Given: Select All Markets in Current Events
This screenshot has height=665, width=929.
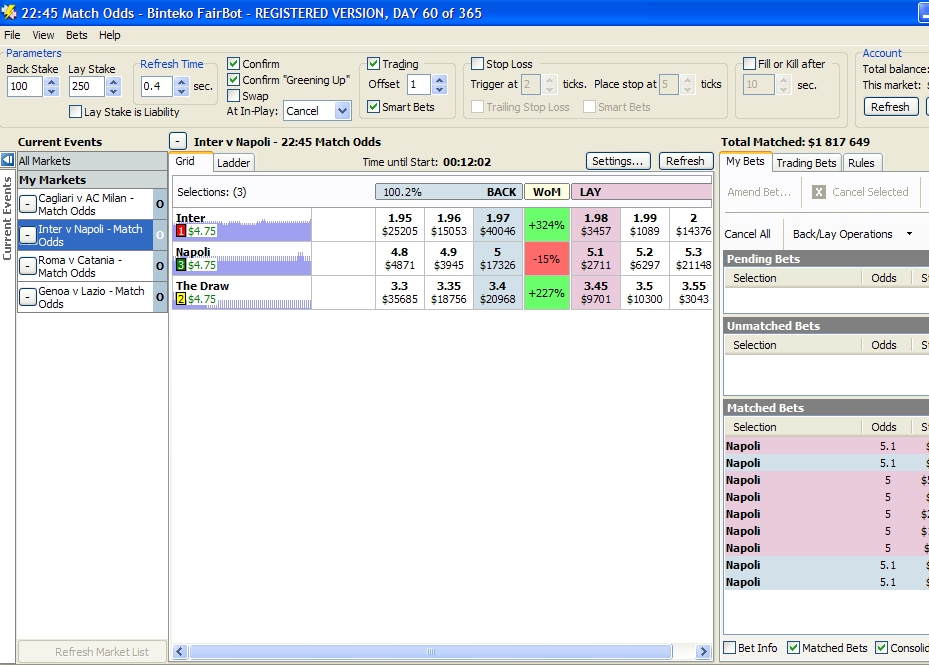Looking at the screenshot, I should [92, 161].
